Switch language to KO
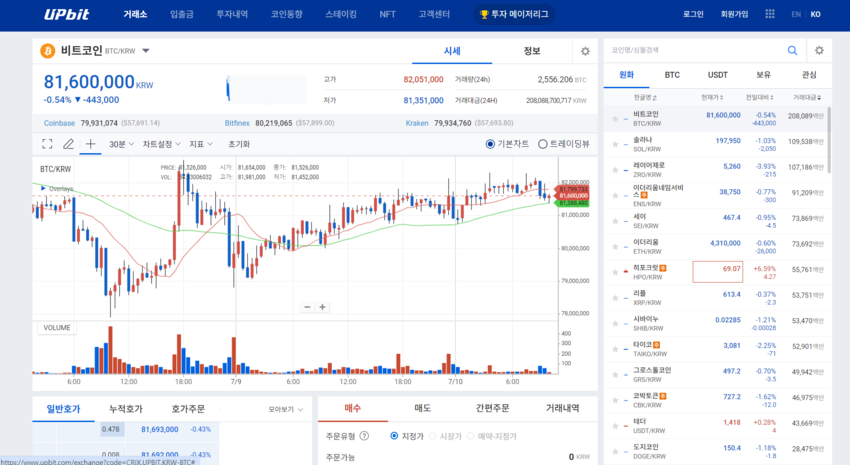 pos(815,14)
